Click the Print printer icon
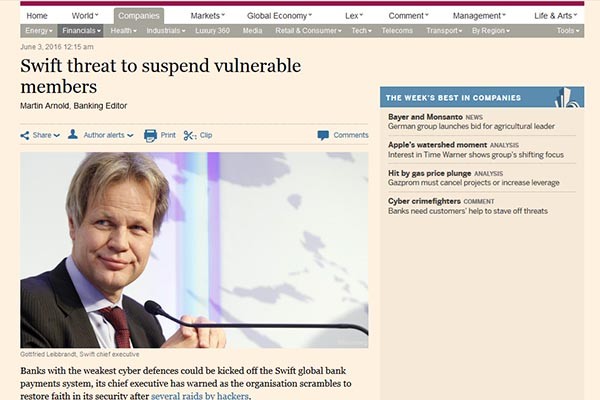600x400 pixels. 150,135
